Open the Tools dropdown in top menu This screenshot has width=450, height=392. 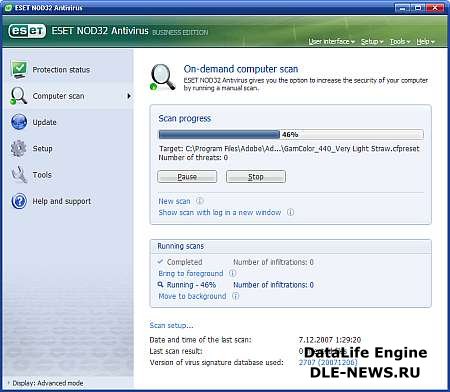click(x=400, y=41)
